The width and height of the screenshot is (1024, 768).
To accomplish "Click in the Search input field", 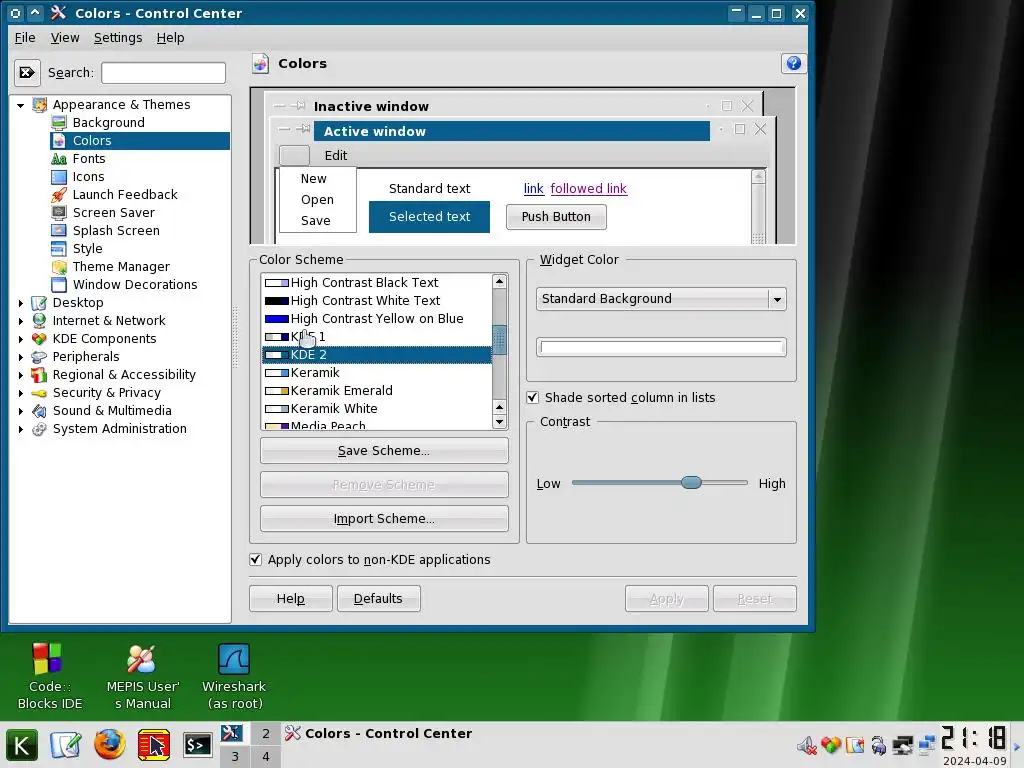I will click(163, 72).
